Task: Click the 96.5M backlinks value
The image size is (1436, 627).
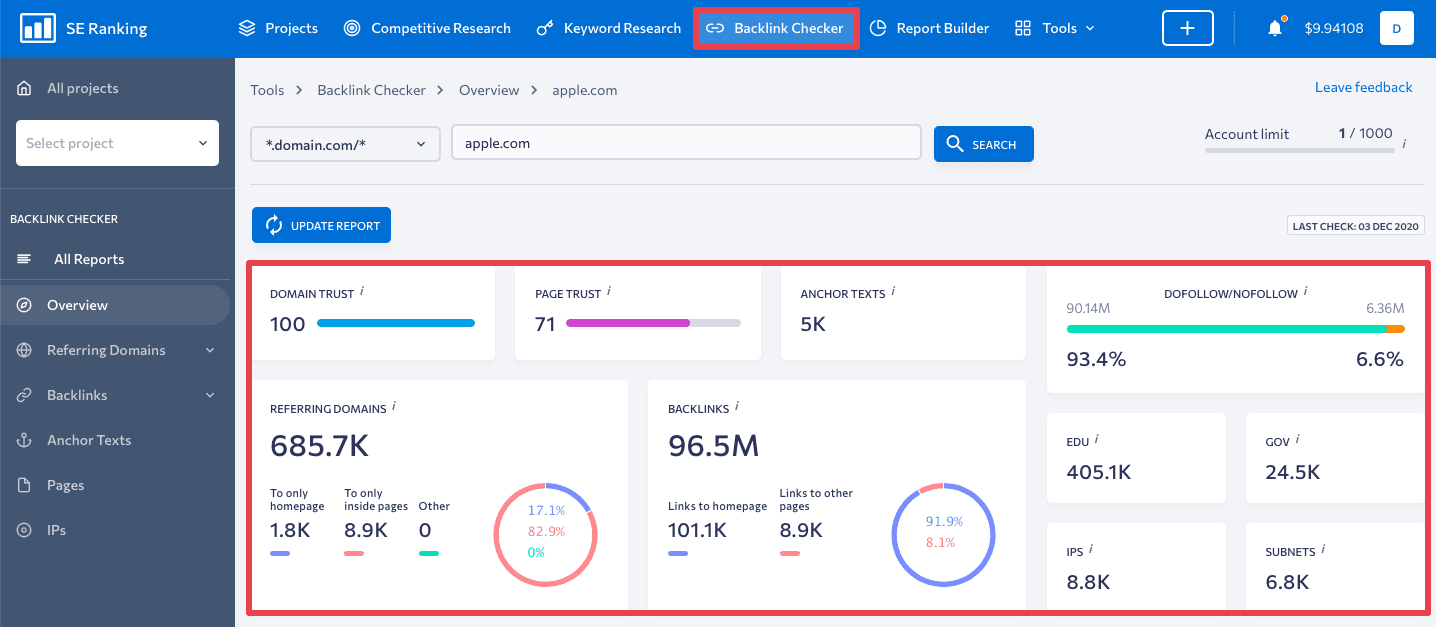Action: tap(714, 446)
